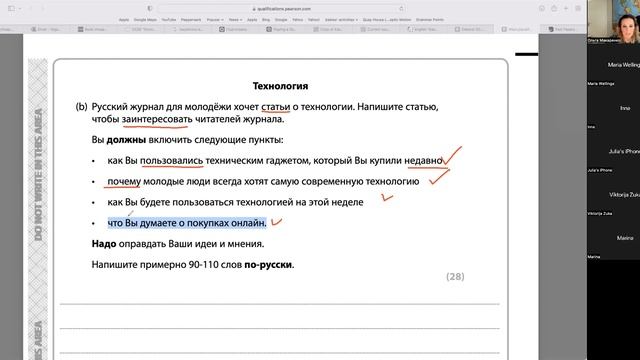640x360 pixels.
Task: Click the underlined word "пользовались"
Action: click(x=171, y=161)
